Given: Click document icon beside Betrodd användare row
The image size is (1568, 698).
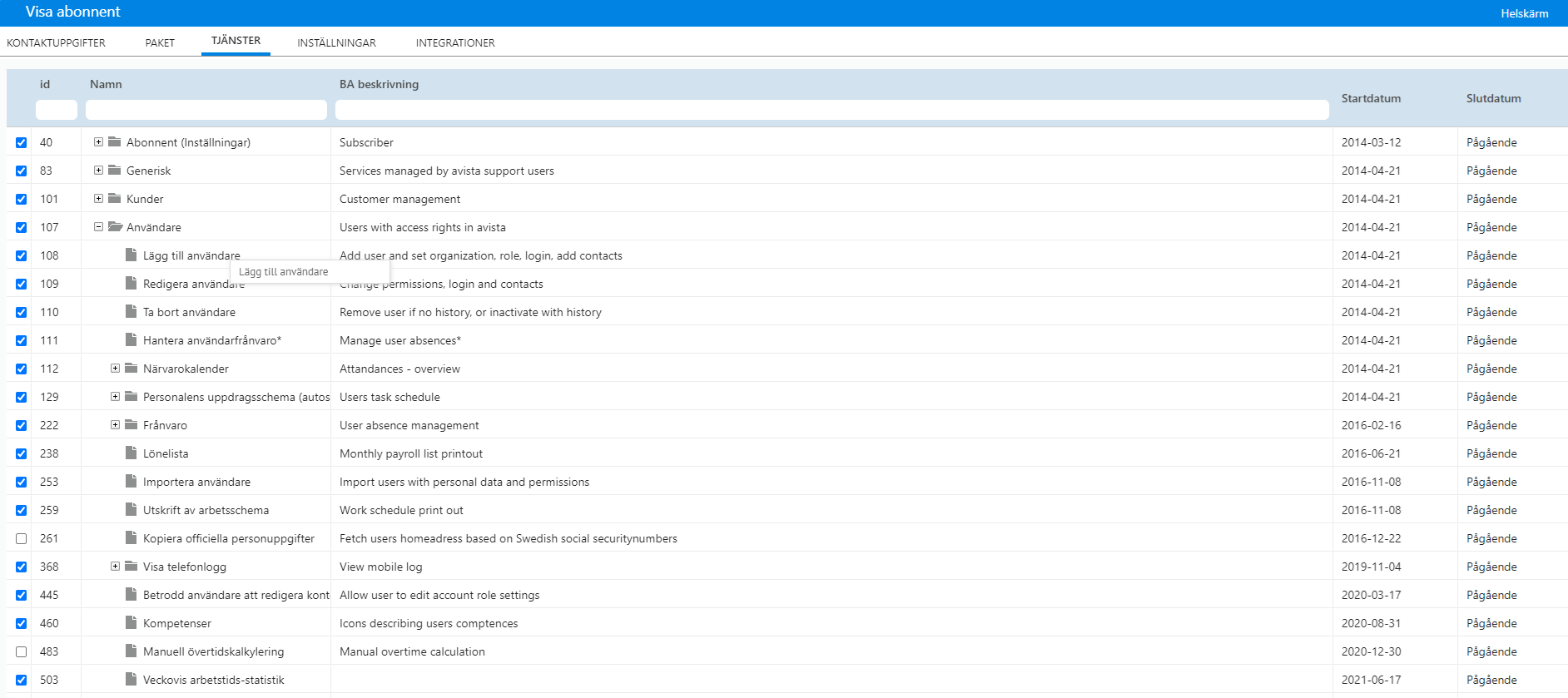Looking at the screenshot, I should point(131,594).
